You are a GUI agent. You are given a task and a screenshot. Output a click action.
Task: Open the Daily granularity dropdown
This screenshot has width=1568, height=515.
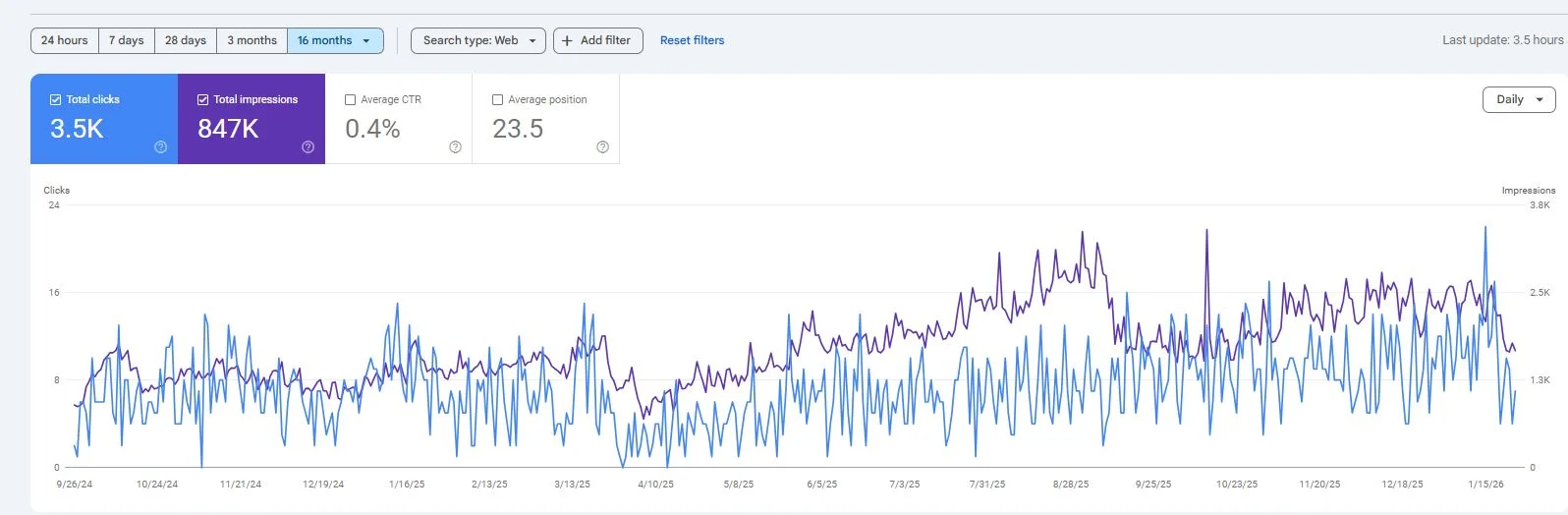click(1519, 99)
